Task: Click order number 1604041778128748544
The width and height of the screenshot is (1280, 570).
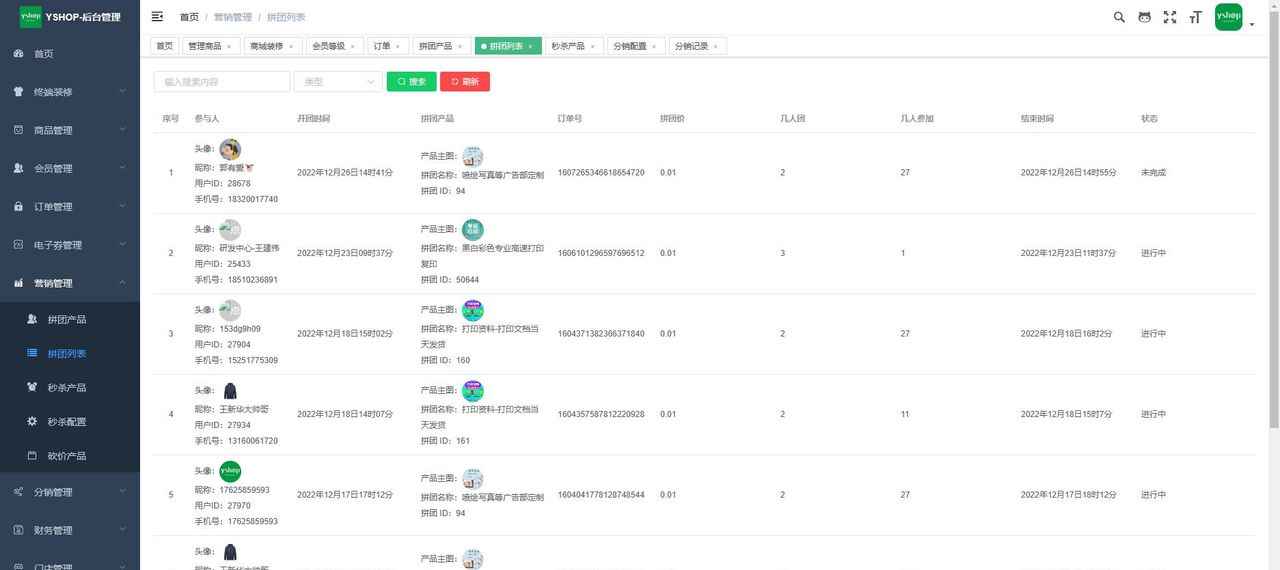Action: tap(601, 495)
